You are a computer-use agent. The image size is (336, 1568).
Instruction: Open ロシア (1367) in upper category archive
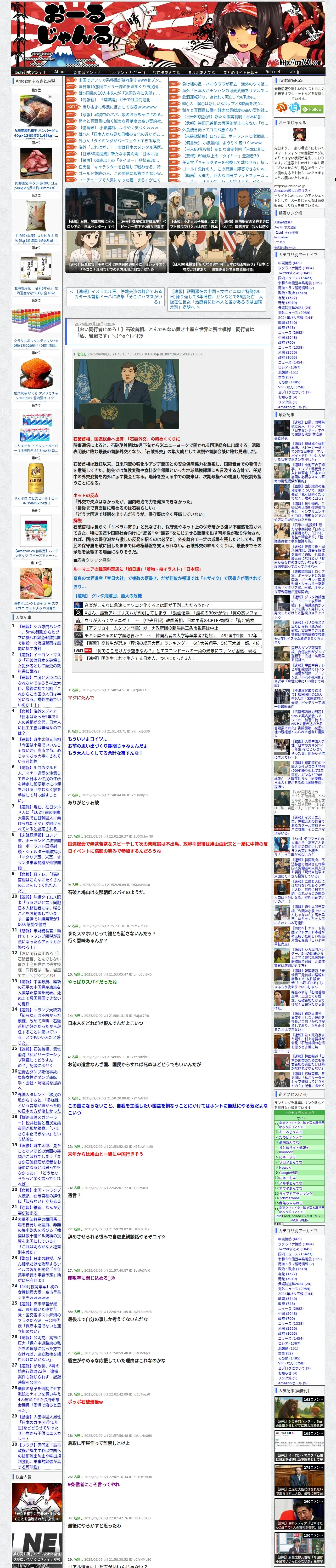coord(289,367)
